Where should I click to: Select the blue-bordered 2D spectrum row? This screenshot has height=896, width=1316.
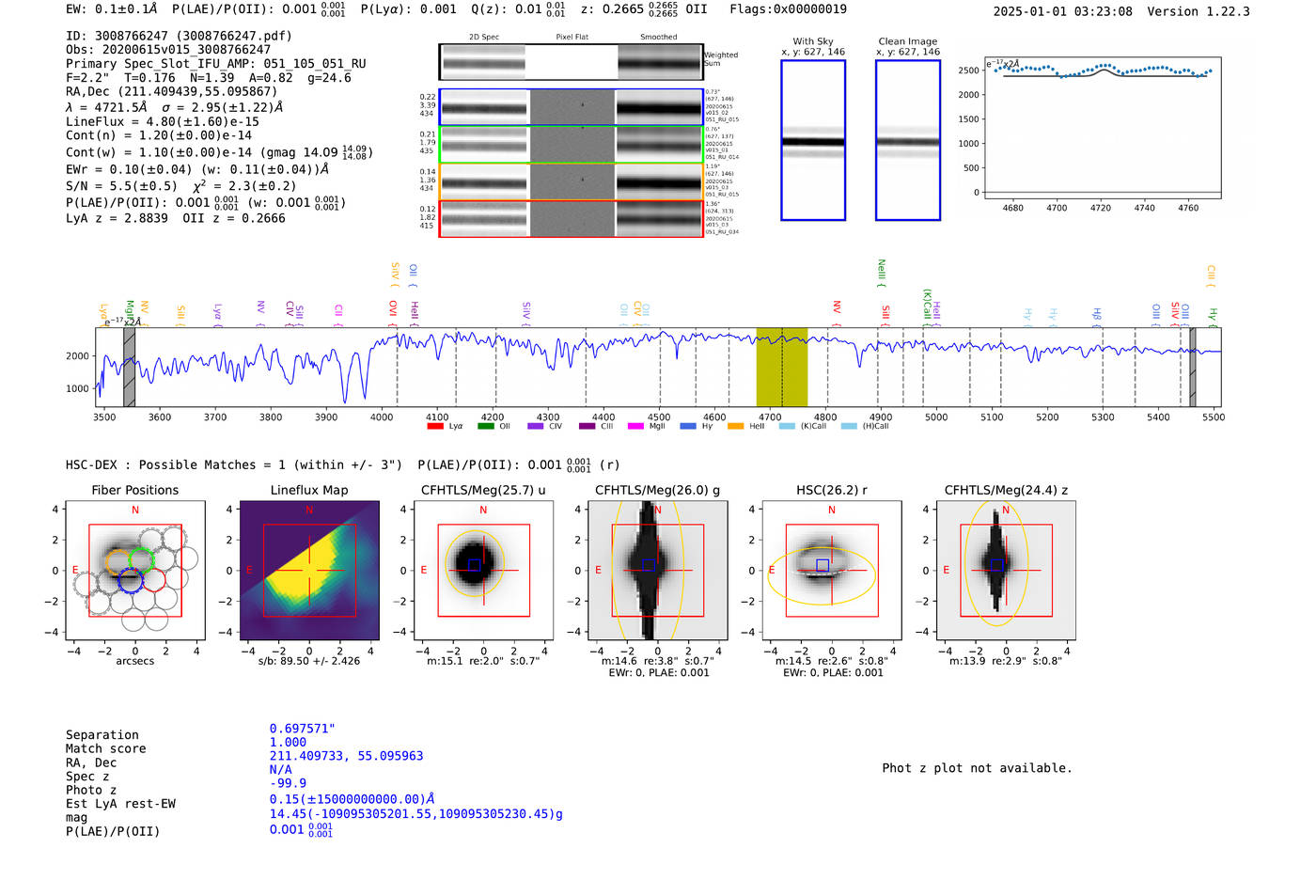tap(571, 107)
